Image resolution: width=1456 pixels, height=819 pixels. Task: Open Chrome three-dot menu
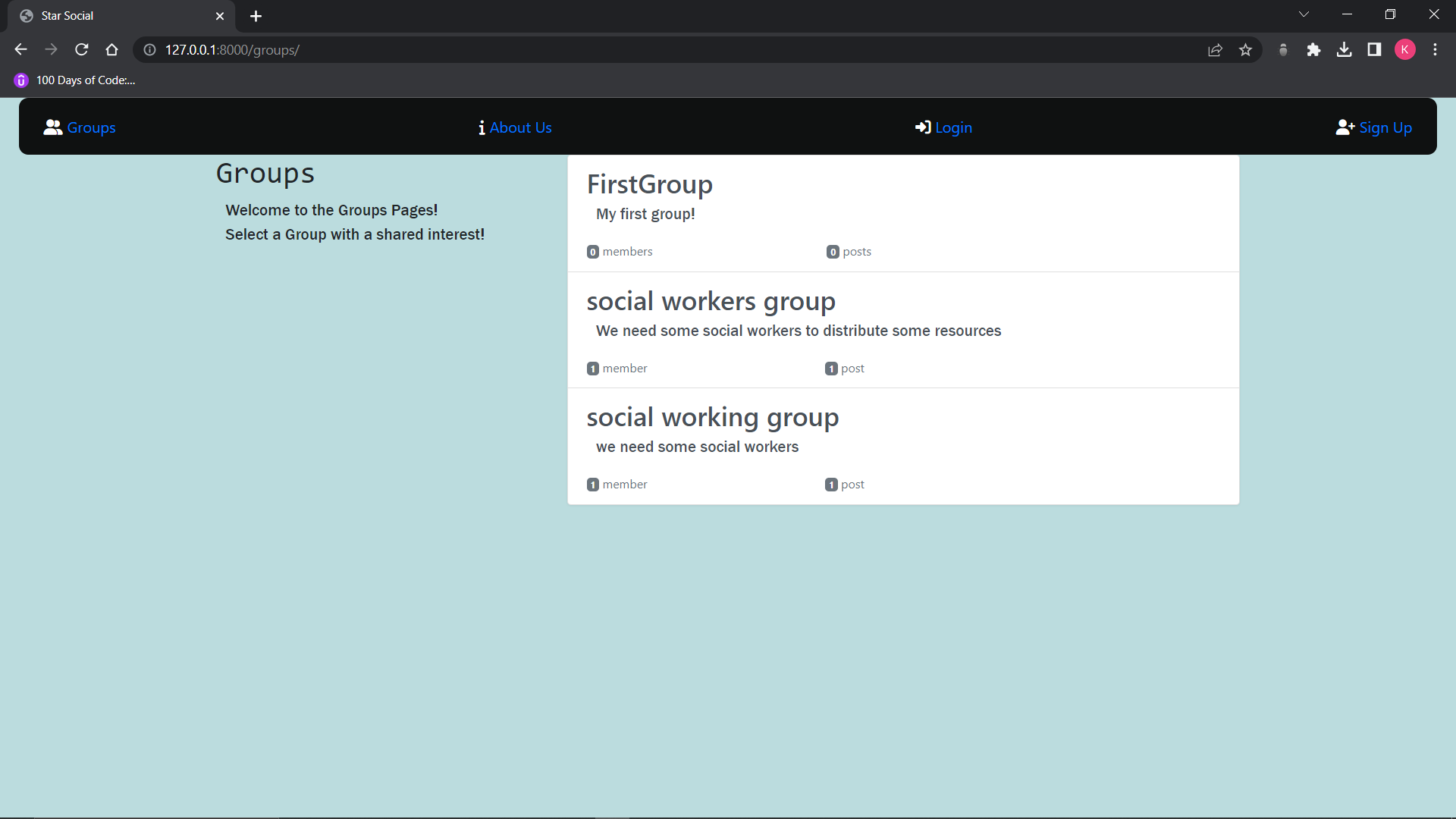[1435, 50]
